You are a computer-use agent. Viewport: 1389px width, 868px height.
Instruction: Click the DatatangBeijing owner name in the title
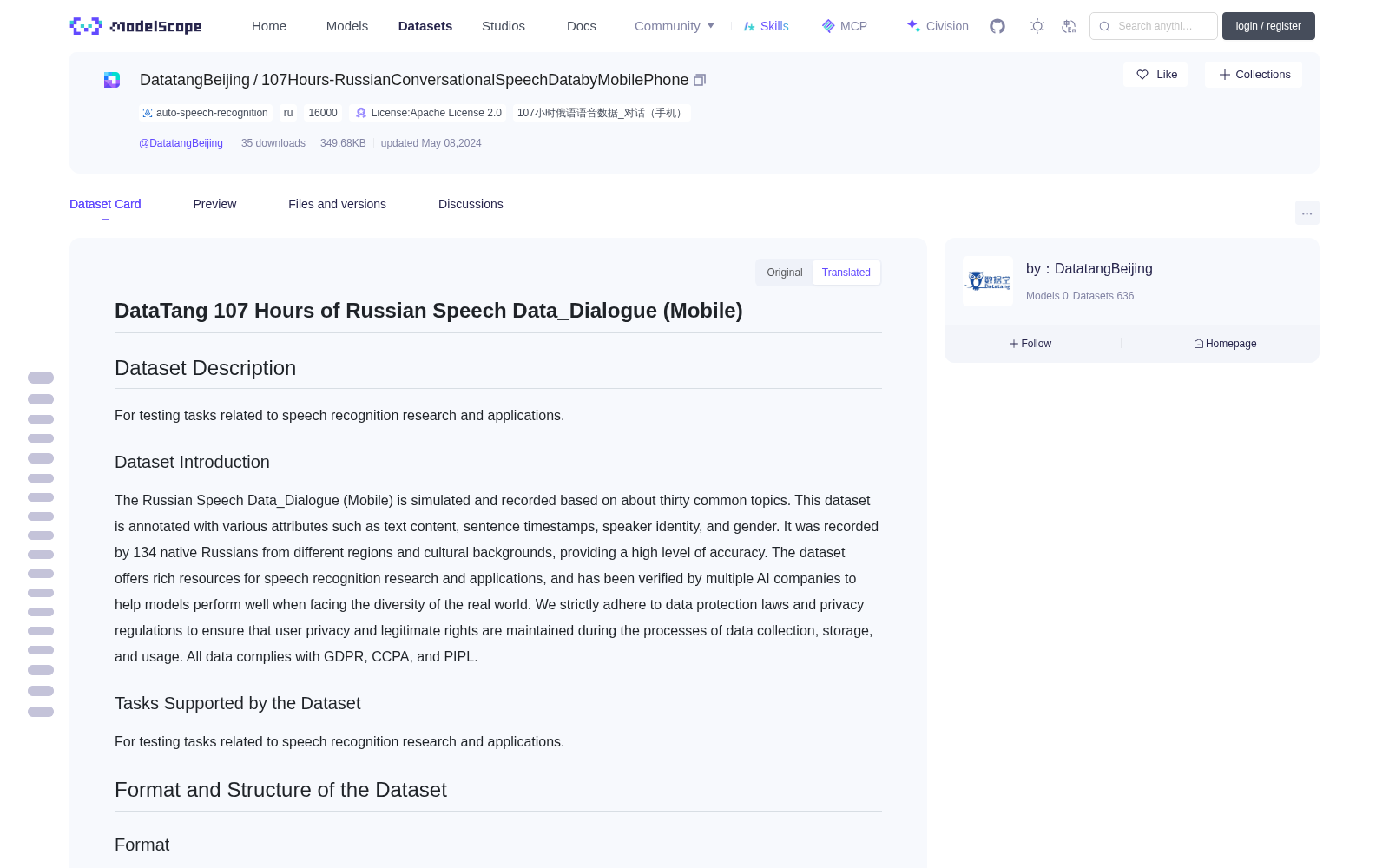click(x=194, y=80)
